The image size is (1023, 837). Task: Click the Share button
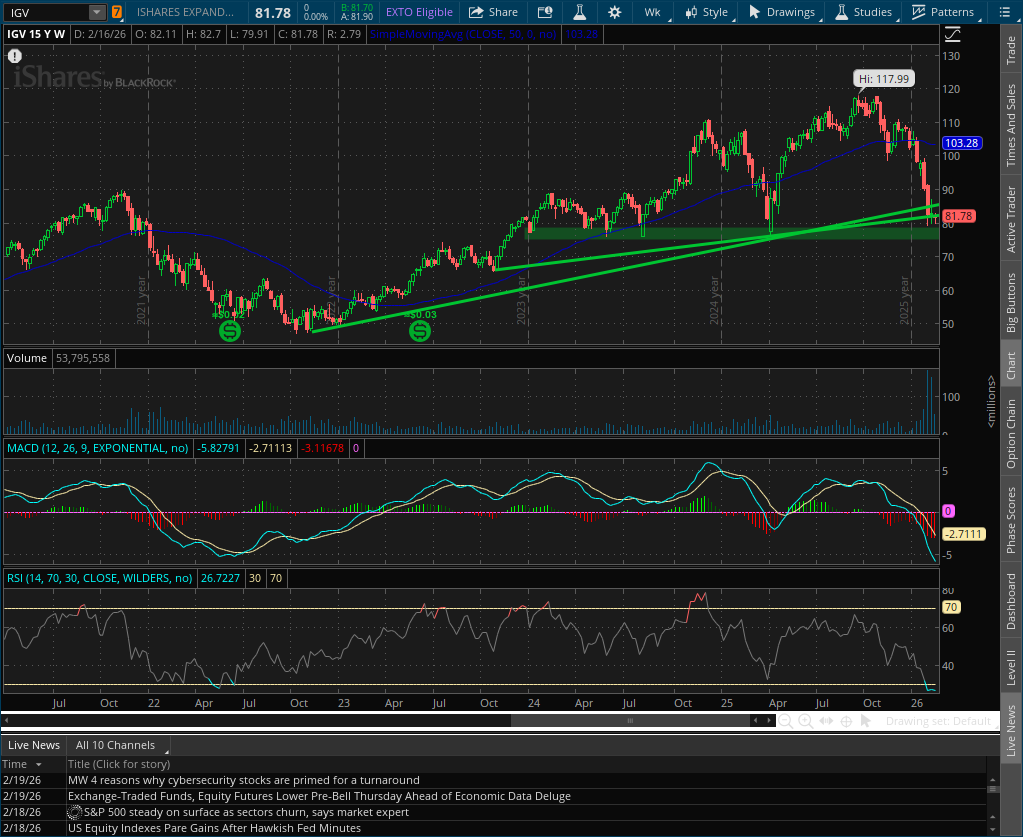tap(493, 12)
